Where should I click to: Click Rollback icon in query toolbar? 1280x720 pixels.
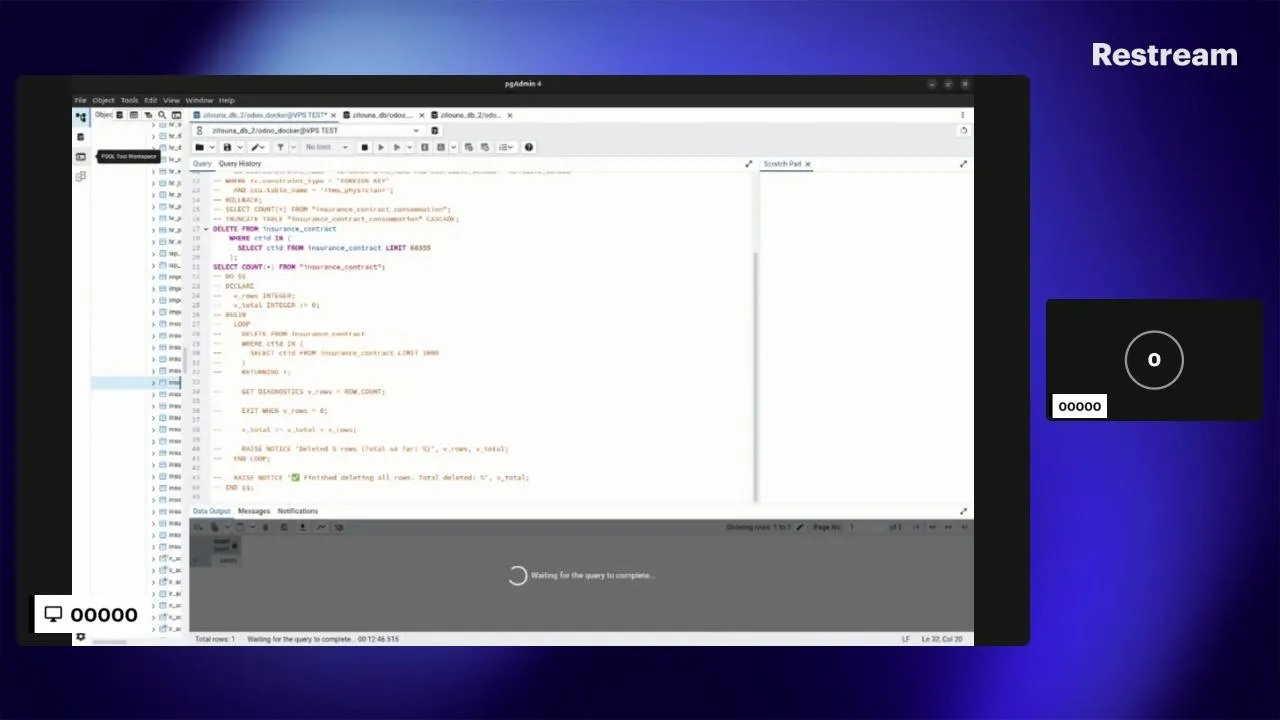point(485,147)
